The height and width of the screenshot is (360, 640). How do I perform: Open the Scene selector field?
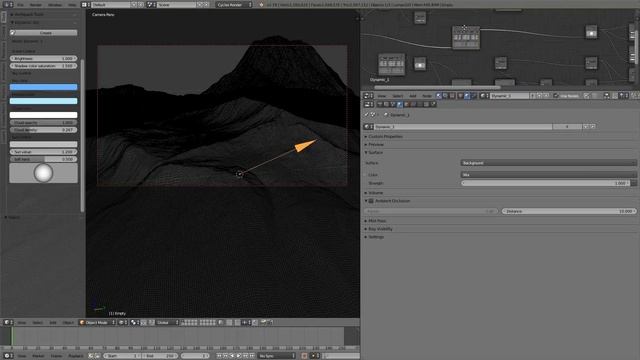(176, 4)
